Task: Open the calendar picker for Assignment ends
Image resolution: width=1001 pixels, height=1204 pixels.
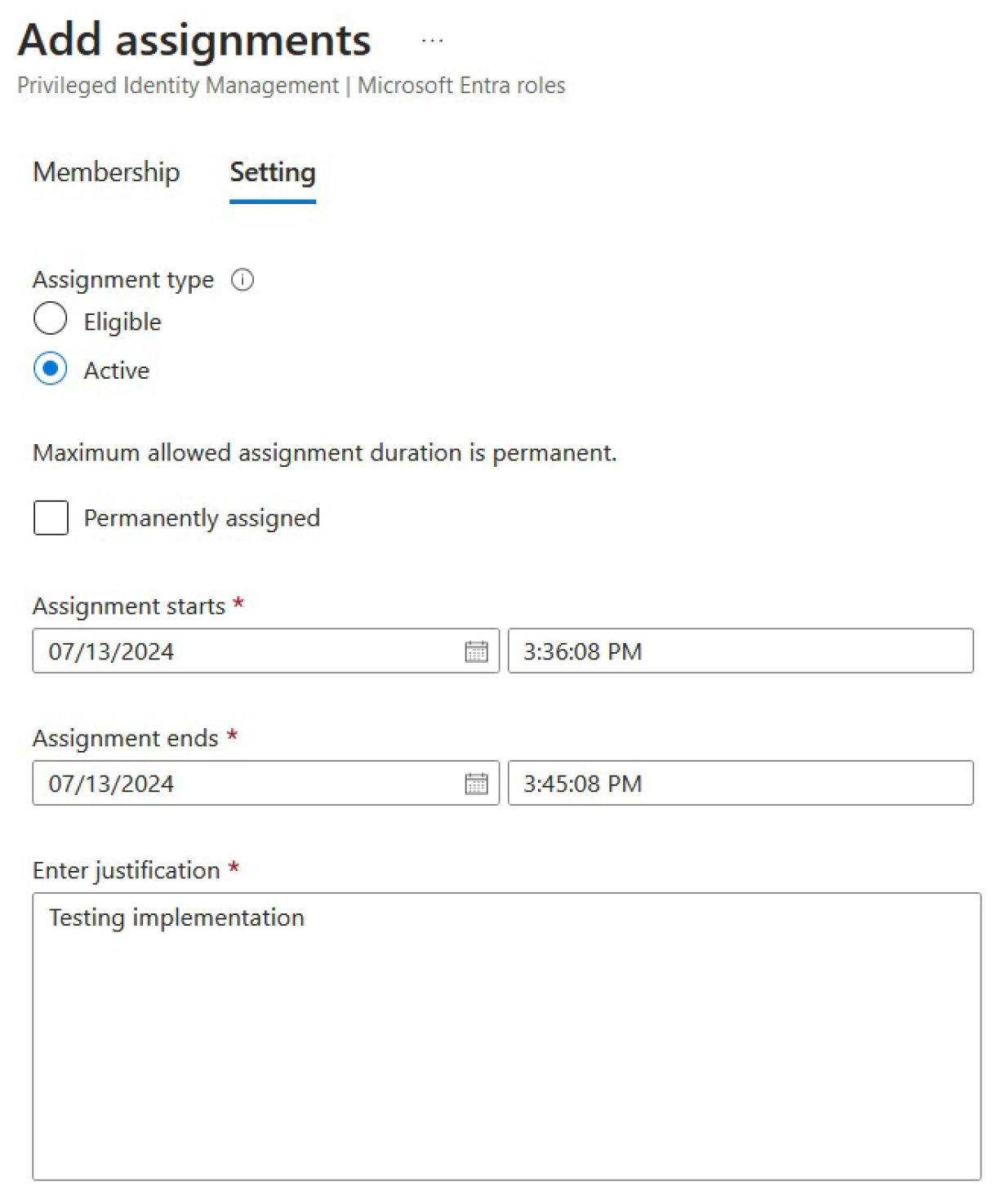Action: pos(476,784)
